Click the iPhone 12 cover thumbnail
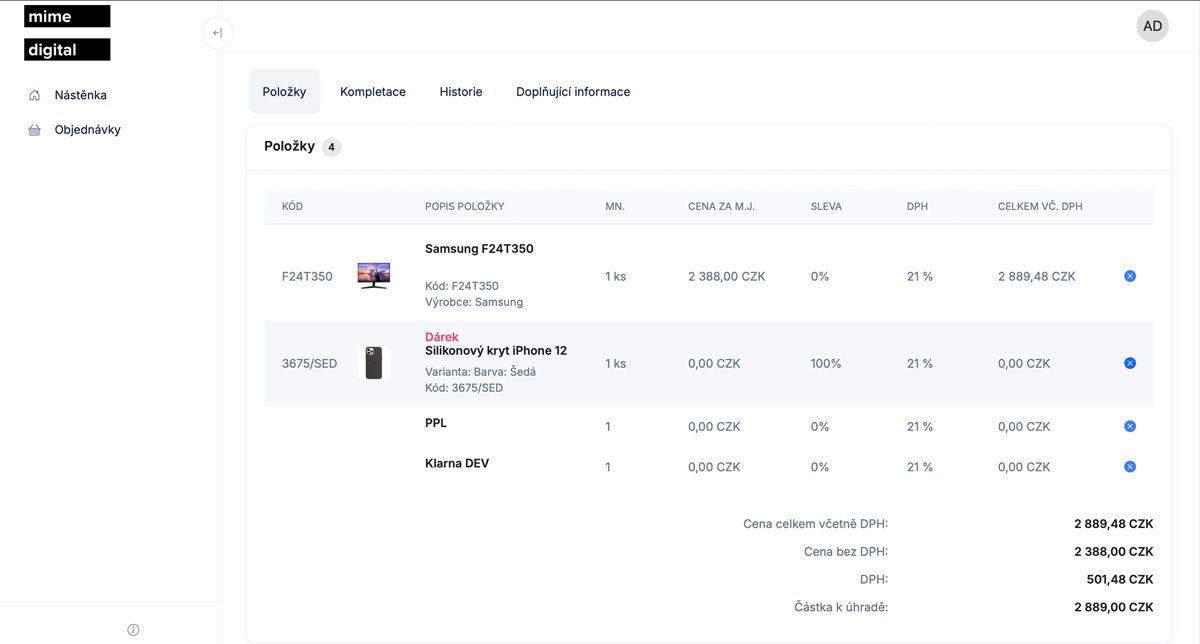 pyautogui.click(x=373, y=363)
